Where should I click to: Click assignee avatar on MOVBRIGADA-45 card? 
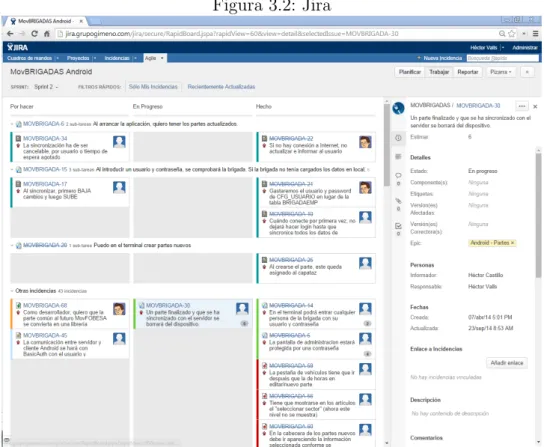[119, 339]
